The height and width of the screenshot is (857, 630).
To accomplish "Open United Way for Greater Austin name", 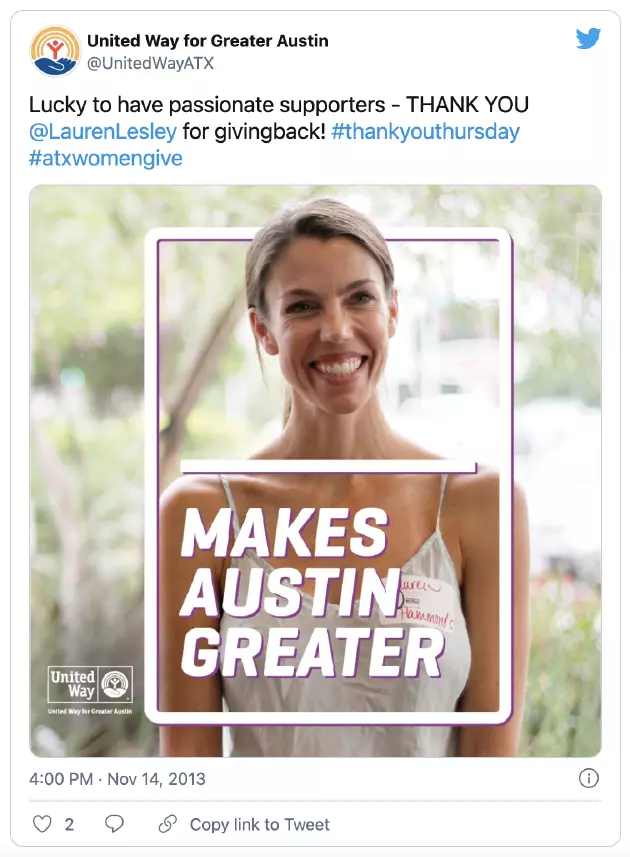I will pyautogui.click(x=208, y=40).
